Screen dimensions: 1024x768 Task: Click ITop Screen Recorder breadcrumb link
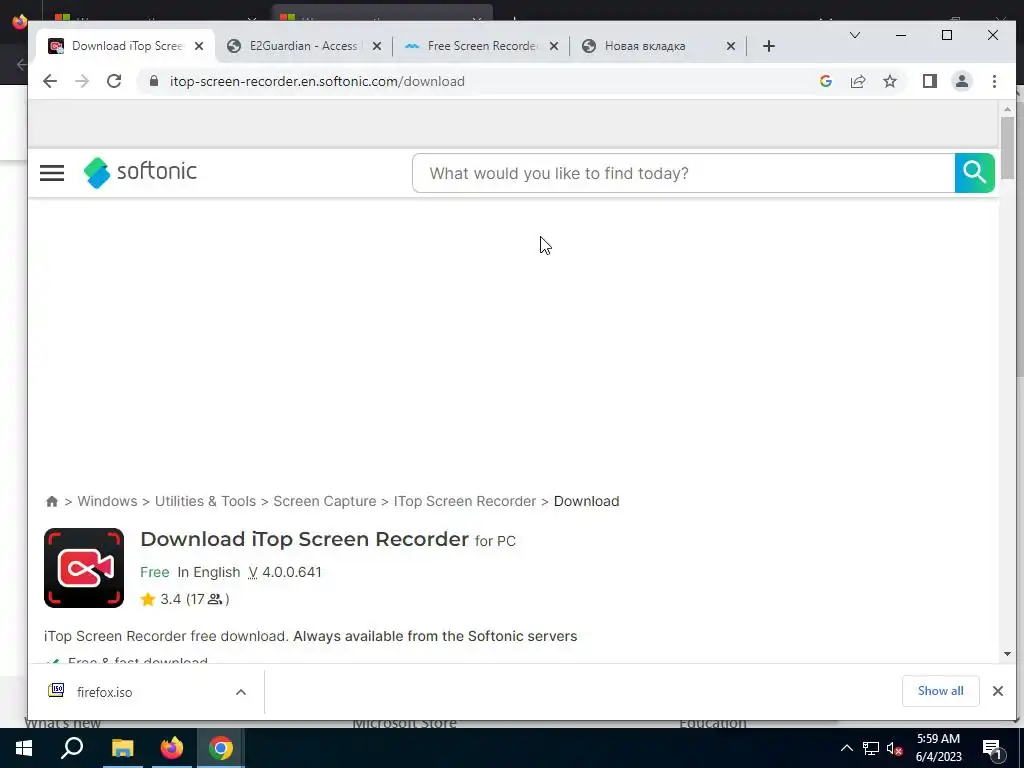pos(464,501)
